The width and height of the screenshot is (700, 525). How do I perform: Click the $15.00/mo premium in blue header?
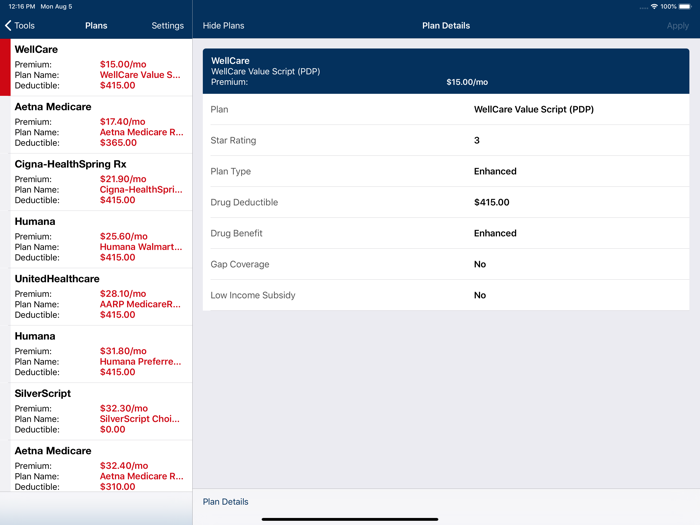click(x=467, y=82)
